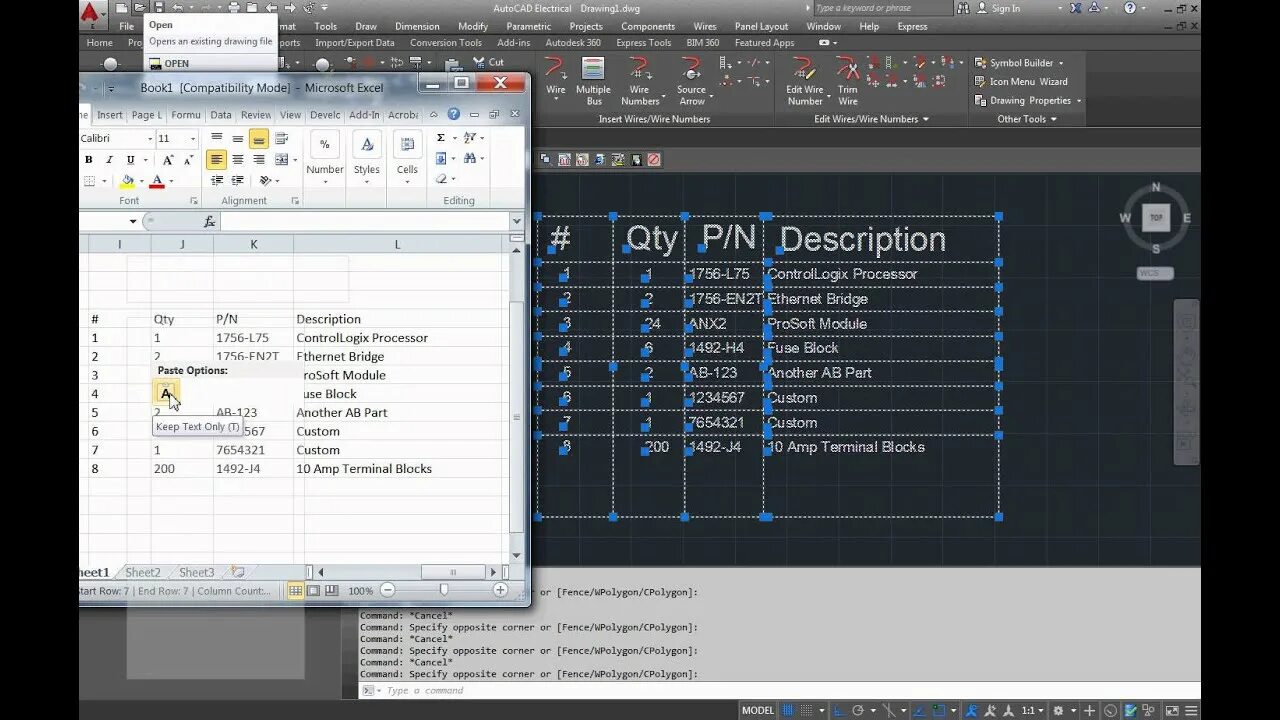Click Keep Text Only paste option

coord(167,393)
